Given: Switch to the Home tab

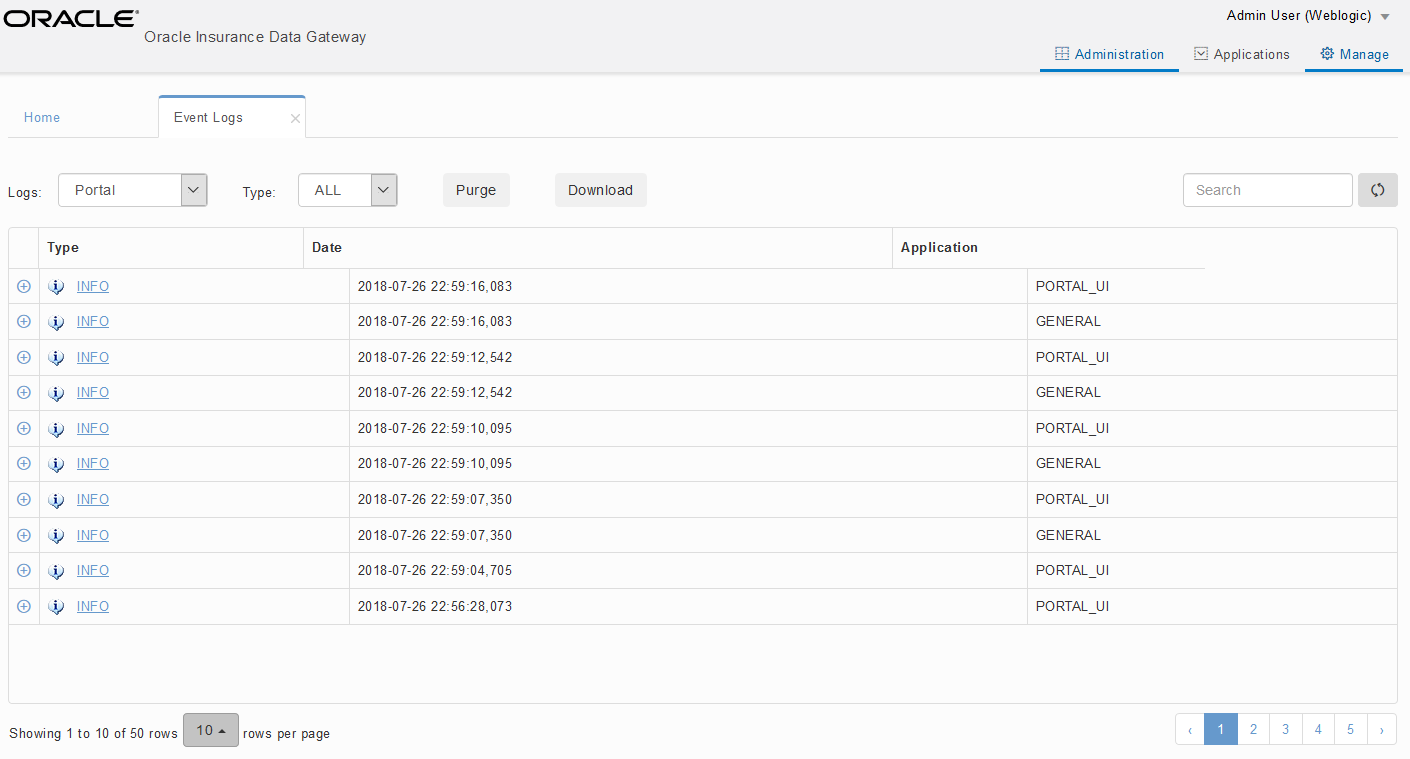Looking at the screenshot, I should click(41, 117).
